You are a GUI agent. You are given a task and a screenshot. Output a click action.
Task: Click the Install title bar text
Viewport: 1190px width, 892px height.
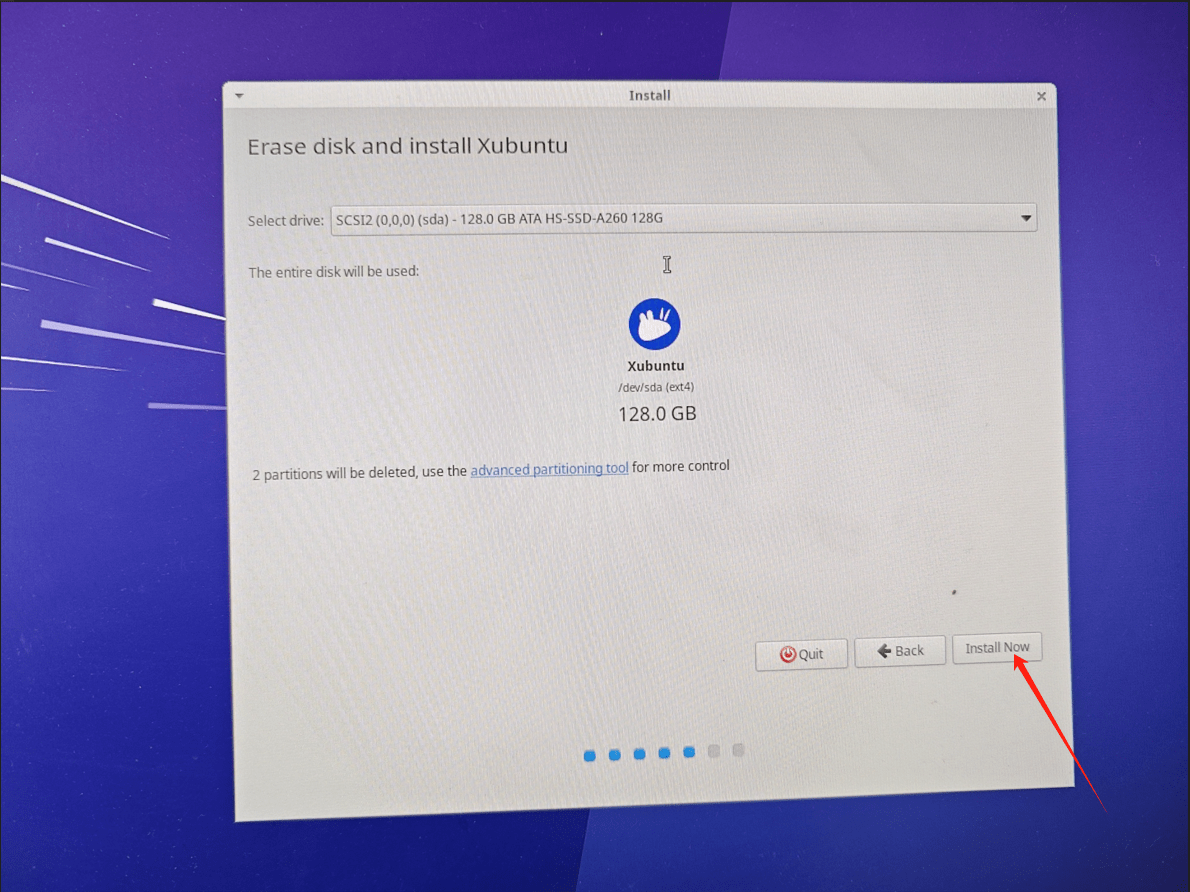click(x=650, y=96)
